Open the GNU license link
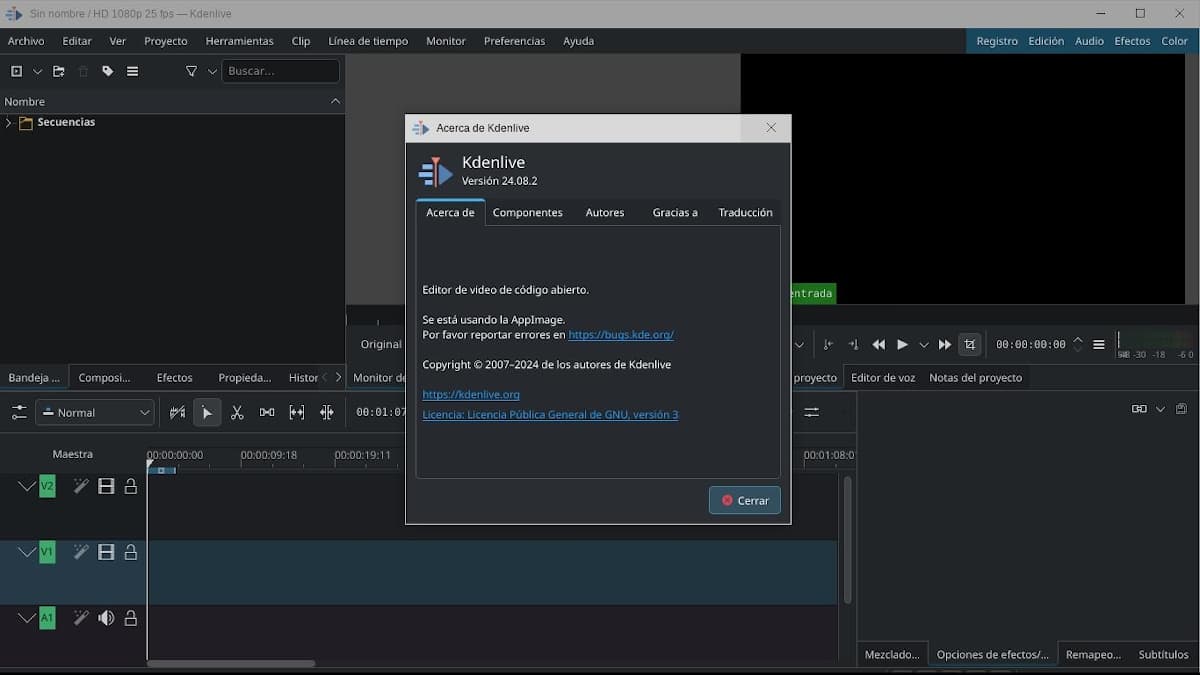 point(550,415)
